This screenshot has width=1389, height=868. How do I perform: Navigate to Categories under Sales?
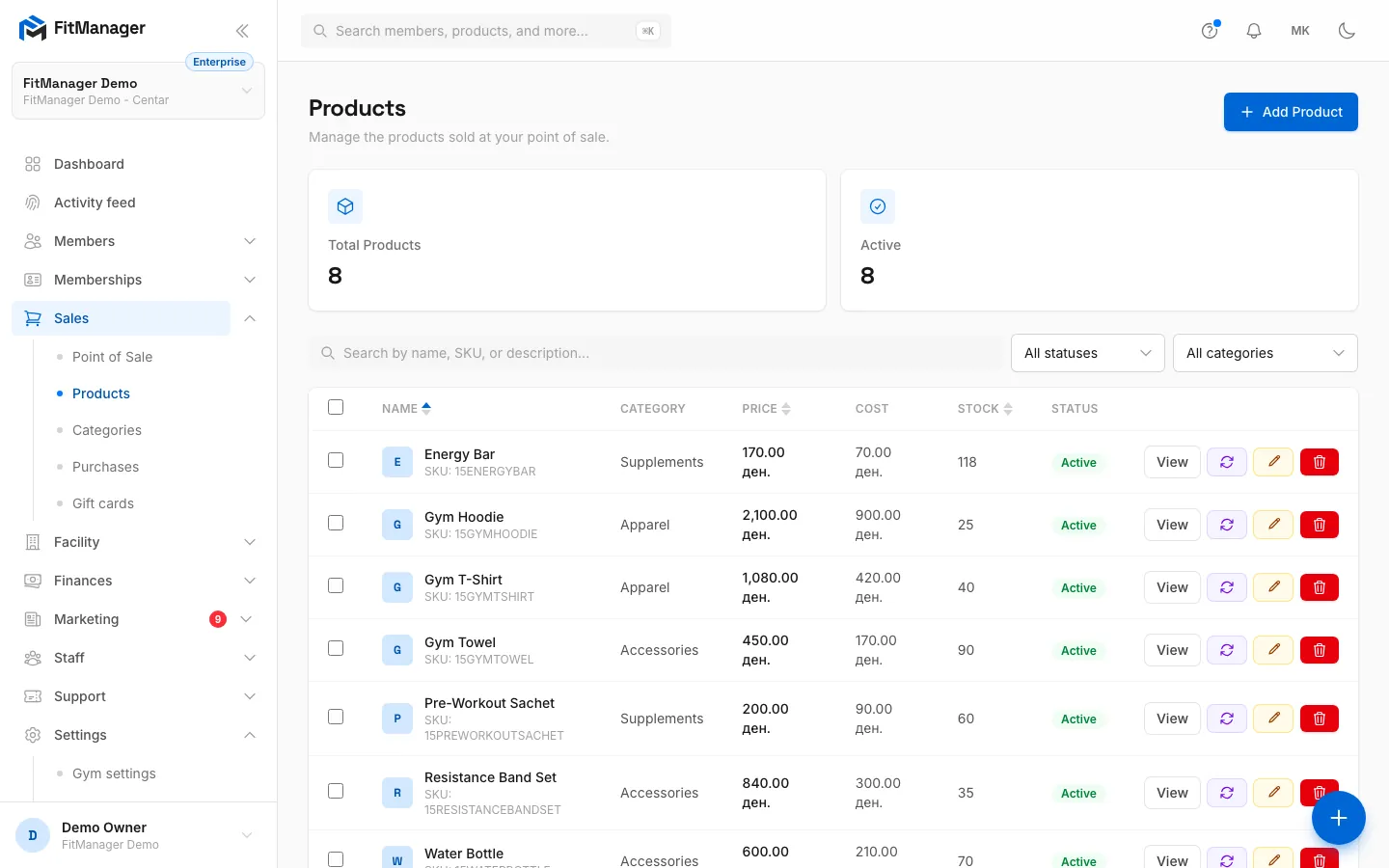tap(107, 430)
